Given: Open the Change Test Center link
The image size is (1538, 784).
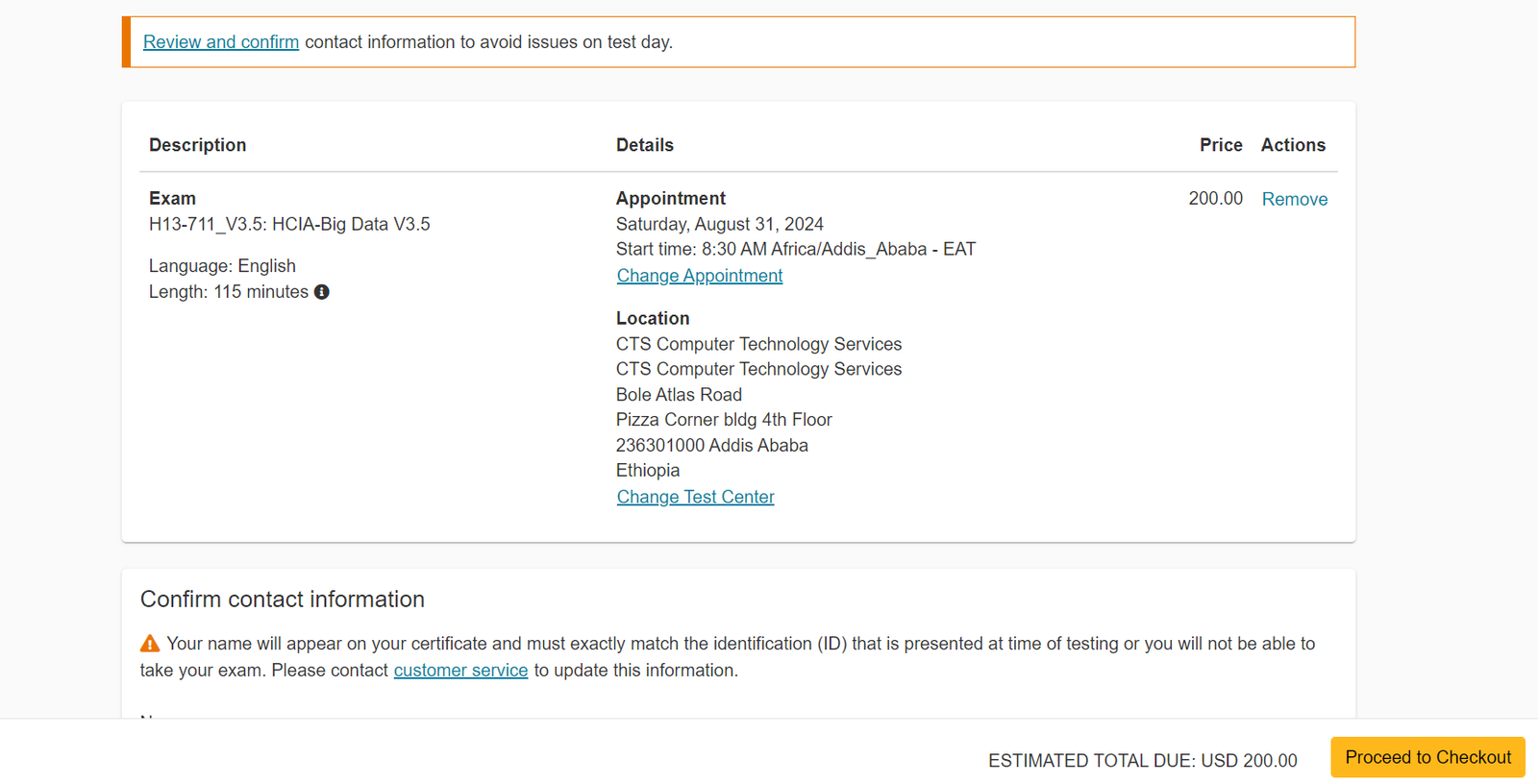Looking at the screenshot, I should [695, 497].
